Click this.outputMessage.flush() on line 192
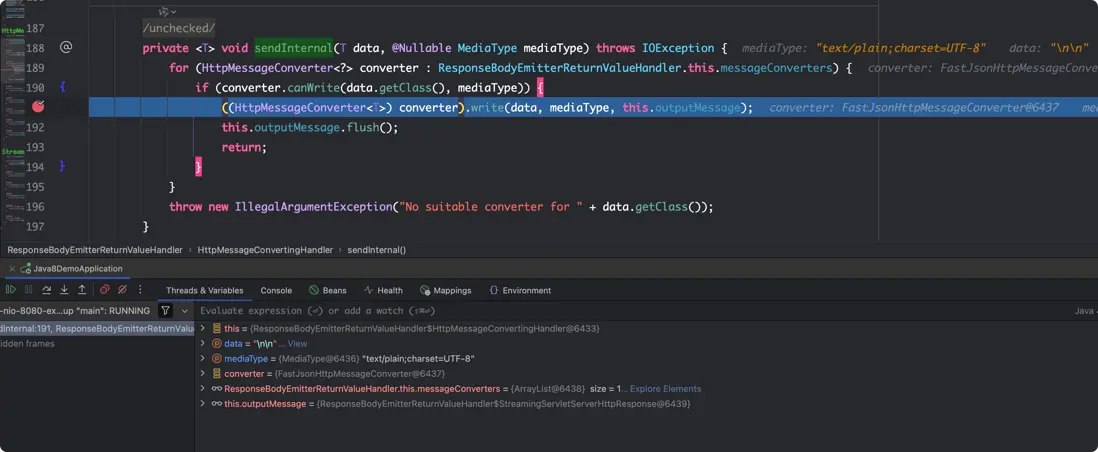This screenshot has height=452, width=1098. [x=310, y=128]
